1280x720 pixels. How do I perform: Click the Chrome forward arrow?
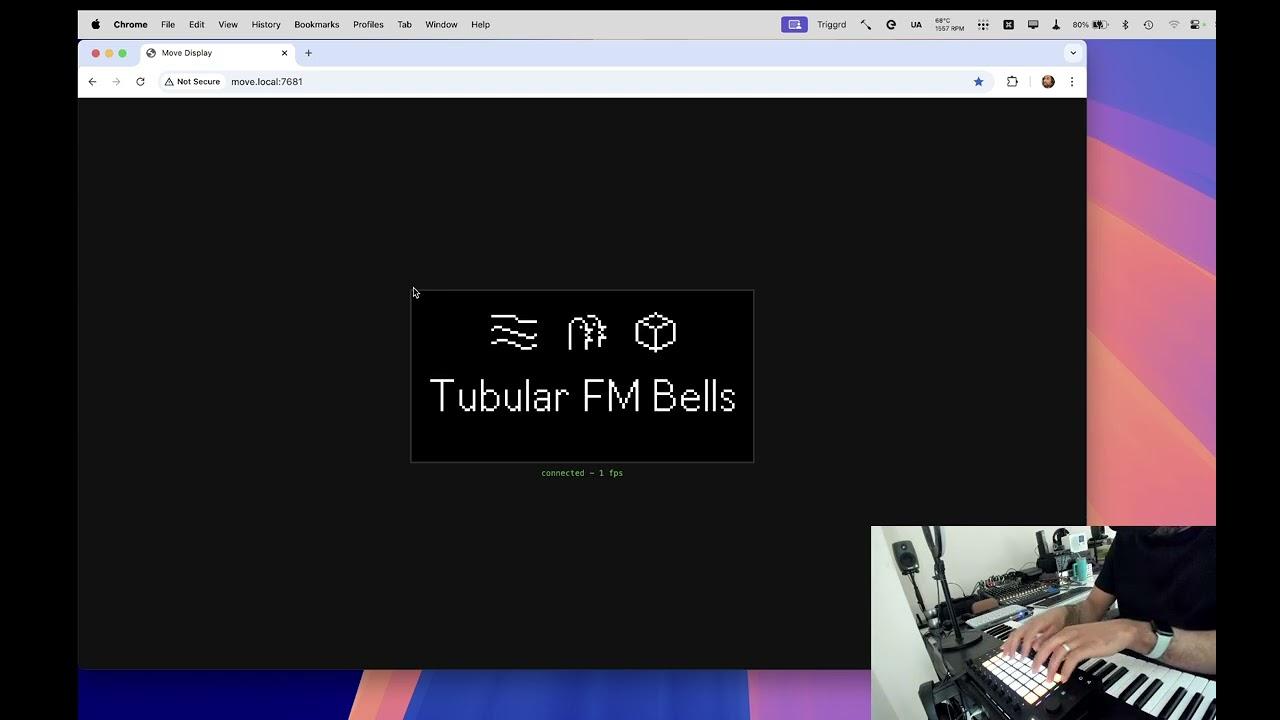[x=116, y=82]
